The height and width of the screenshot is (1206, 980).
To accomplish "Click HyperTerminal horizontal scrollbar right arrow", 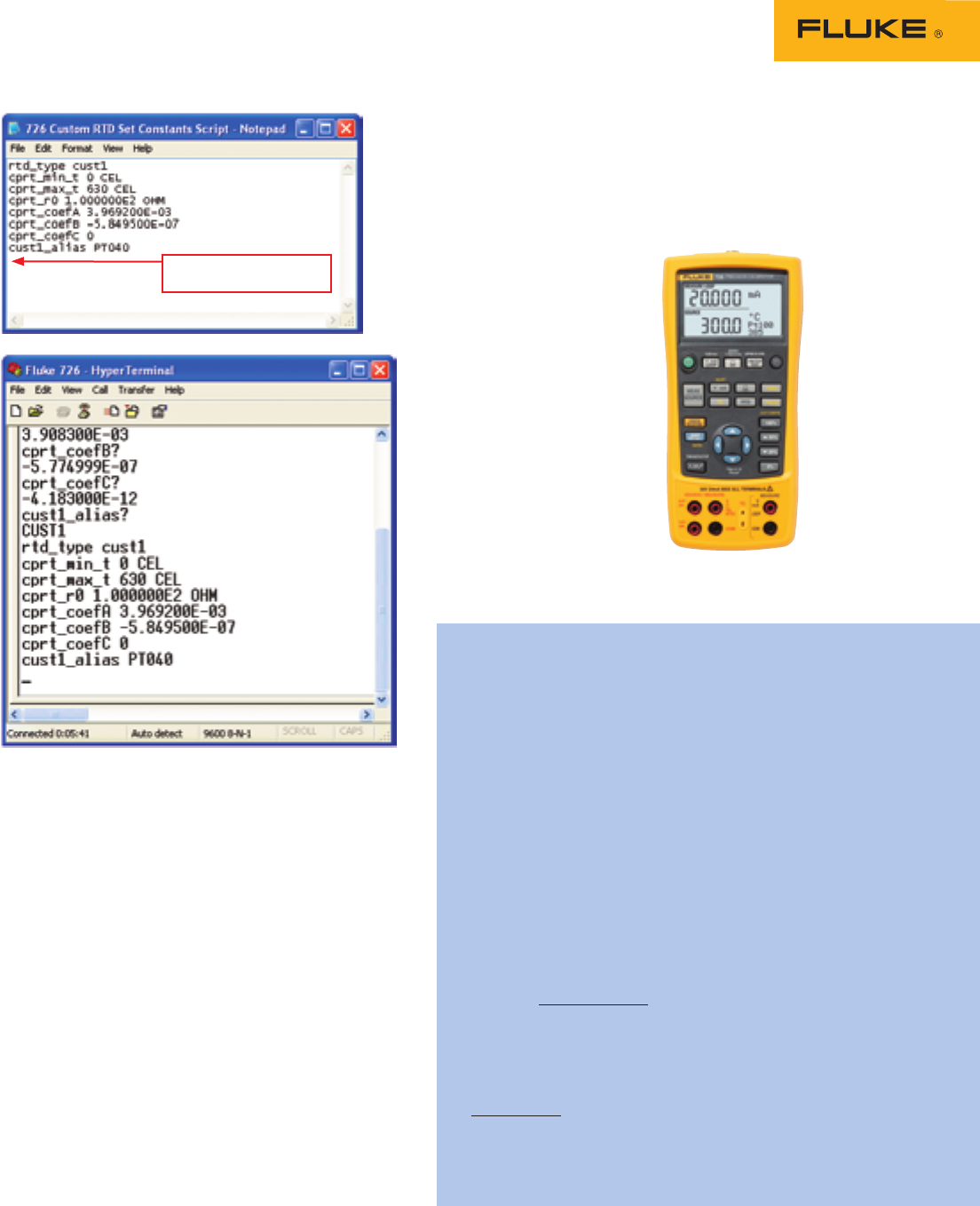I will click(x=367, y=714).
